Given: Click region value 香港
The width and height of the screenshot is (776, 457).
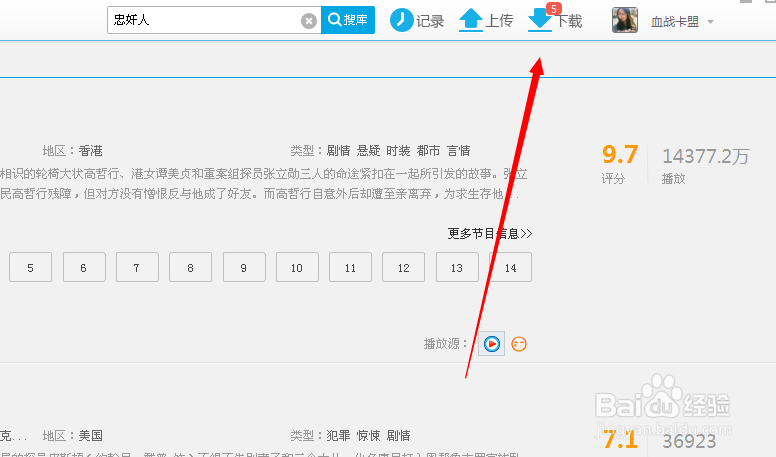Looking at the screenshot, I should point(91,151).
